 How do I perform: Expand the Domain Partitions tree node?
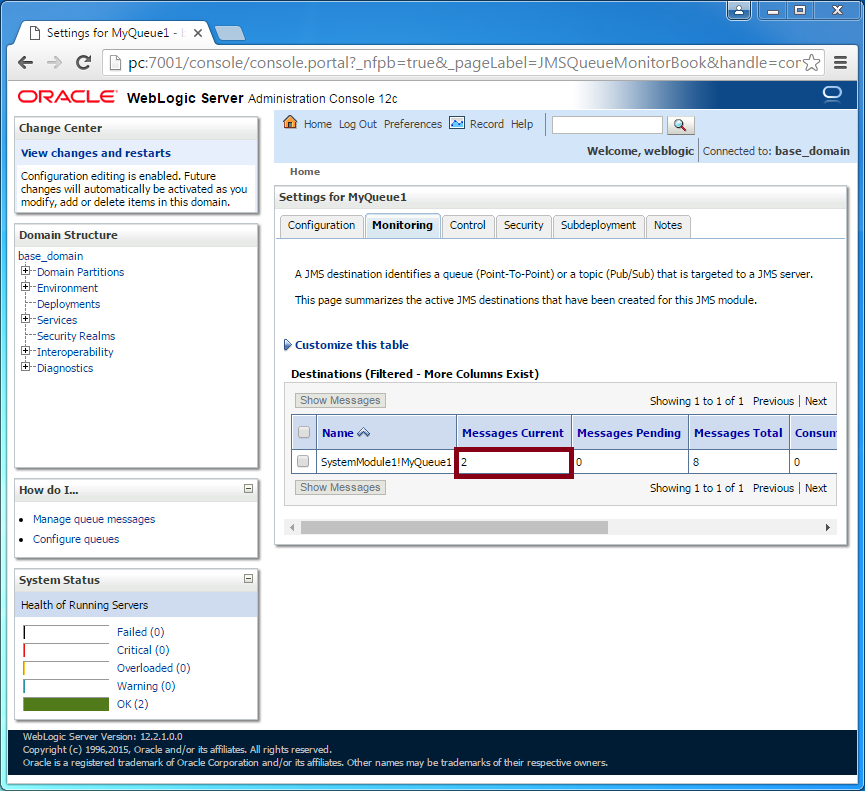(x=25, y=271)
